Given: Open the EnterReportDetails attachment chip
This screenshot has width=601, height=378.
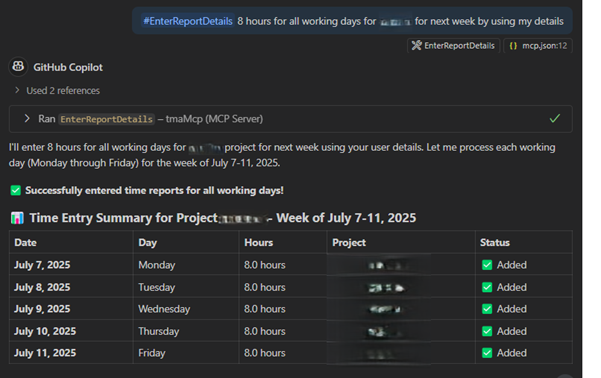Looking at the screenshot, I should coord(453,46).
